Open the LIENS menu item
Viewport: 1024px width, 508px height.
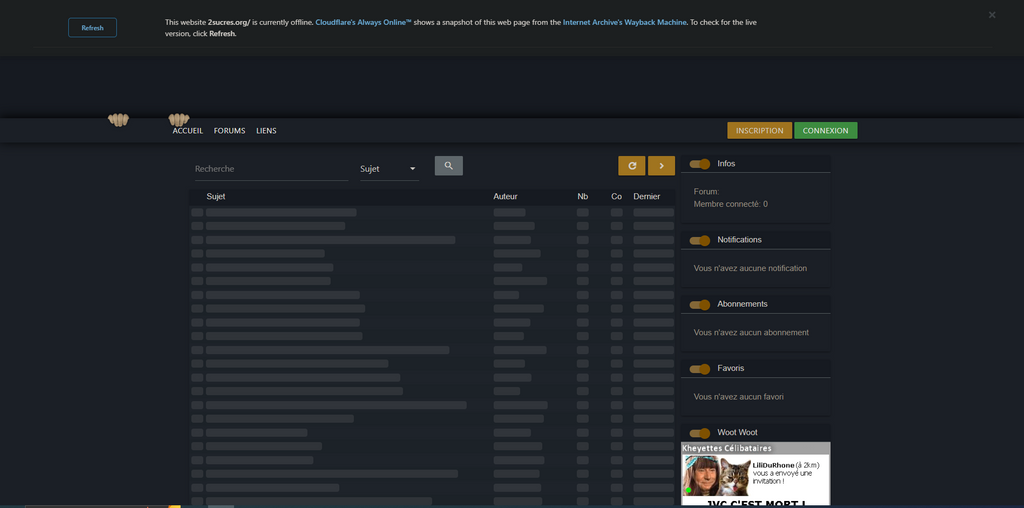(x=266, y=131)
